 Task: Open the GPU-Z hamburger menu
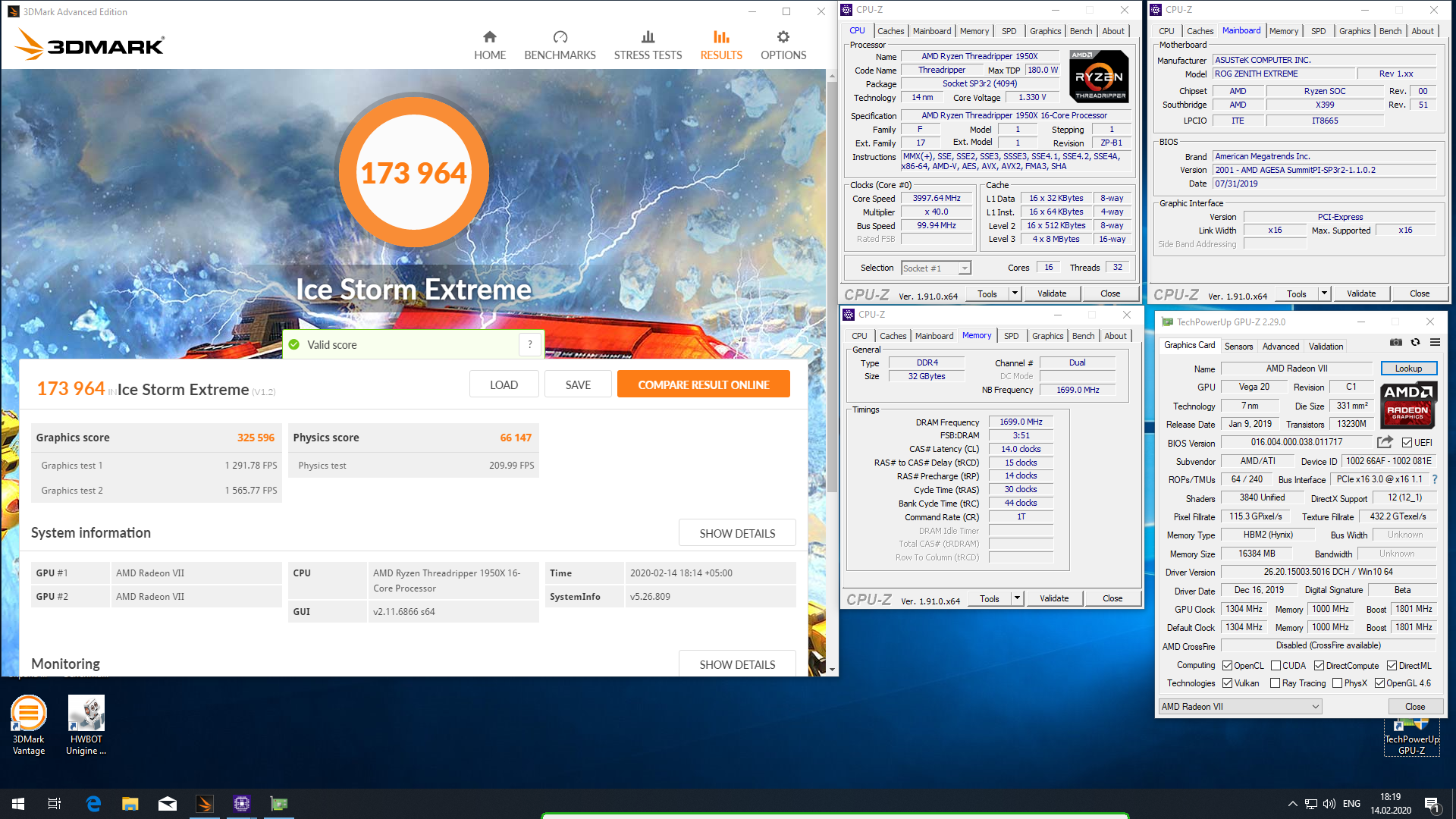(x=1435, y=343)
